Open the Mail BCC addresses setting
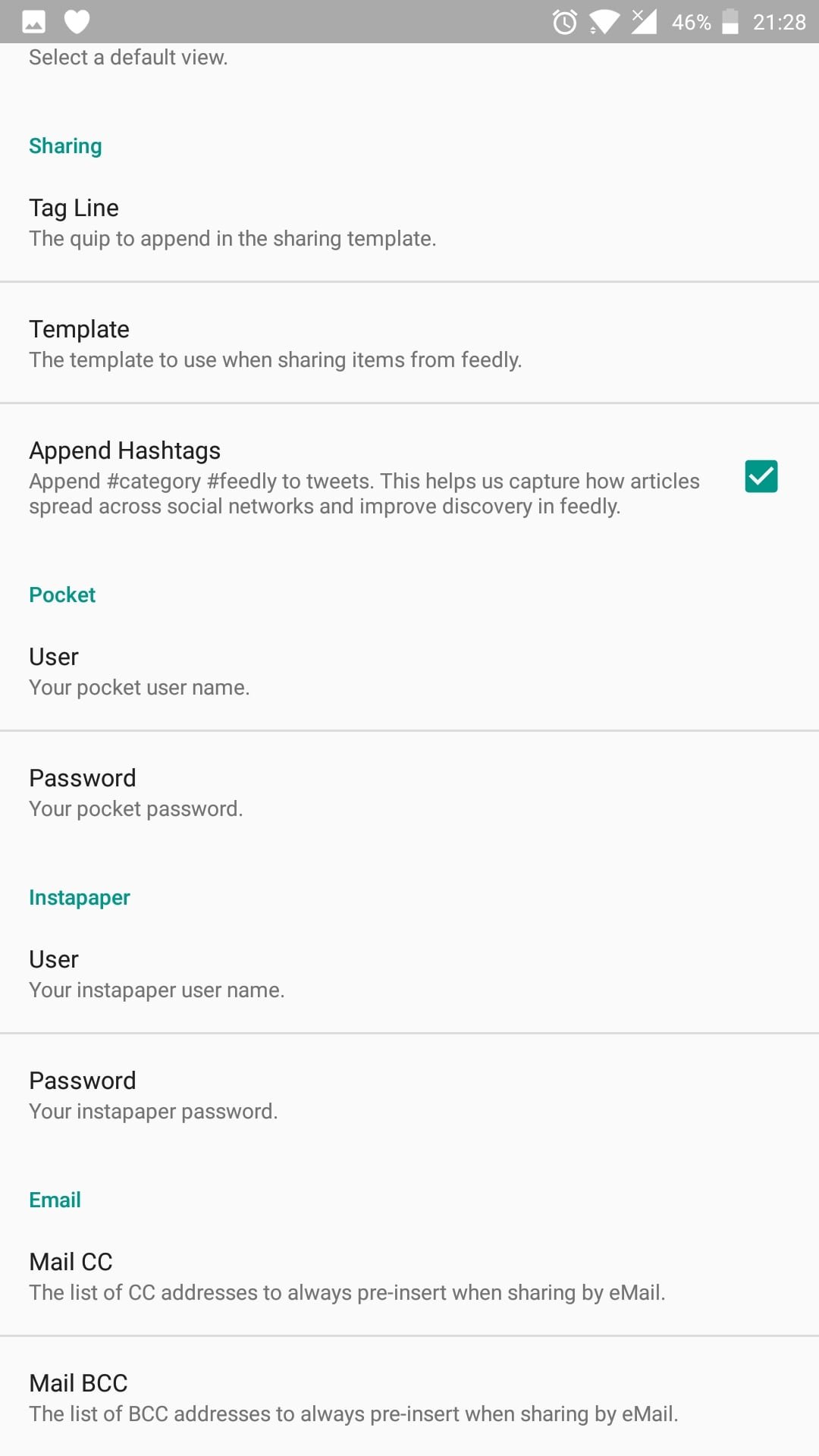This screenshot has width=819, height=1456. coord(409,1397)
